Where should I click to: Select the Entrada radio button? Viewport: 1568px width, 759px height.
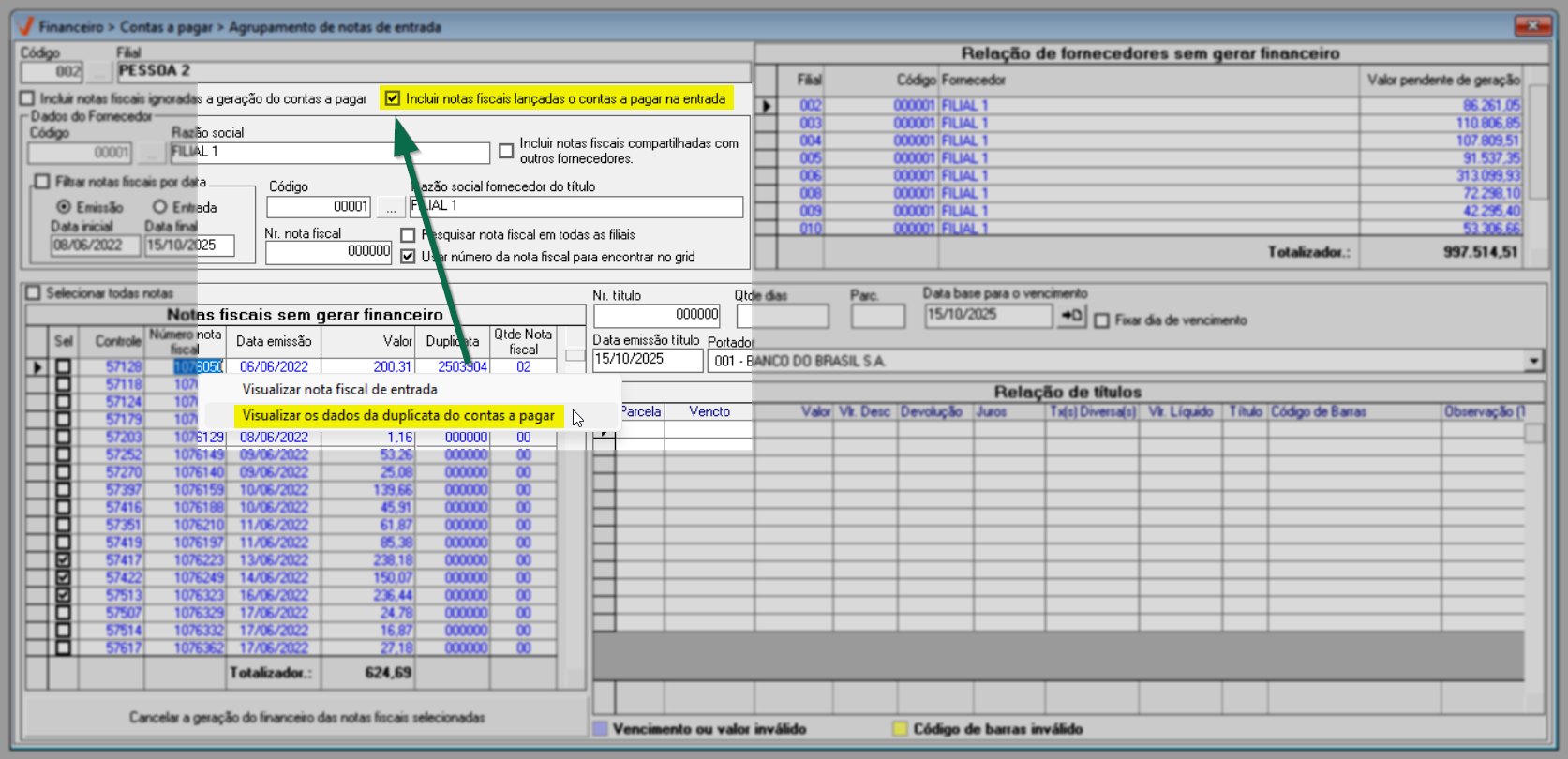(160, 207)
